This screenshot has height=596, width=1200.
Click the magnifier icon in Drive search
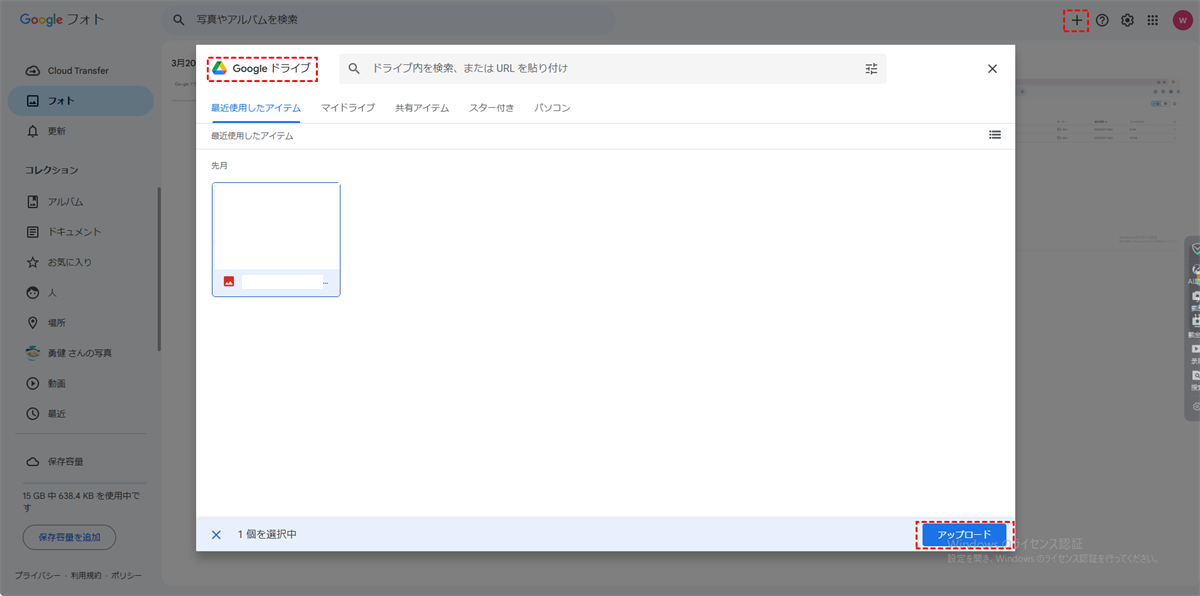(x=354, y=69)
